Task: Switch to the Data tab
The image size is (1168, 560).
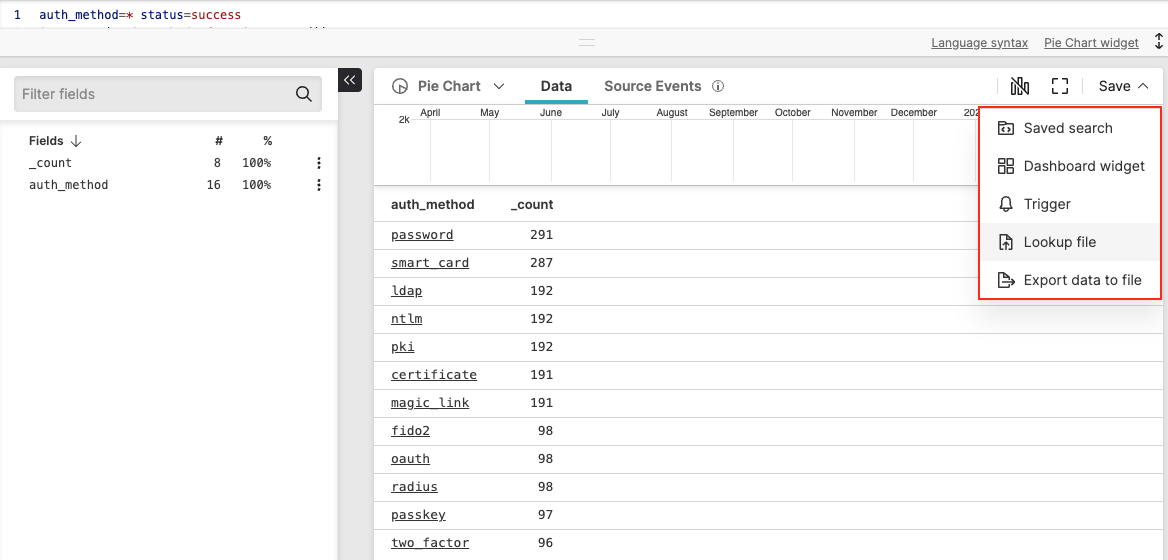Action: click(556, 86)
